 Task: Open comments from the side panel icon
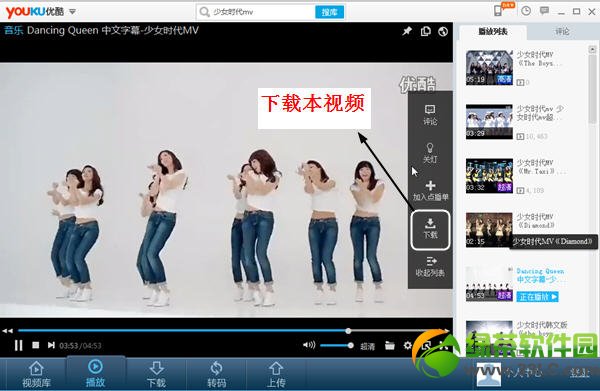pos(430,115)
